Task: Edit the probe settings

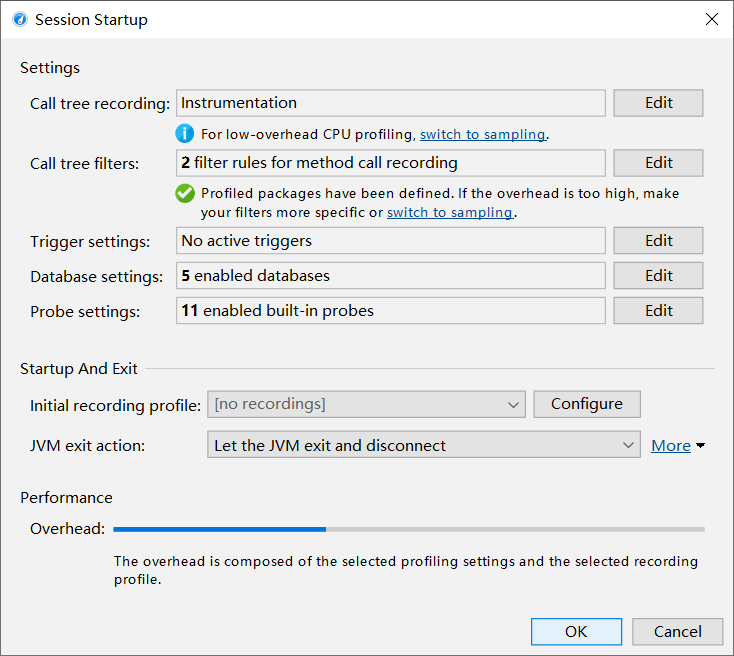Action: (658, 311)
